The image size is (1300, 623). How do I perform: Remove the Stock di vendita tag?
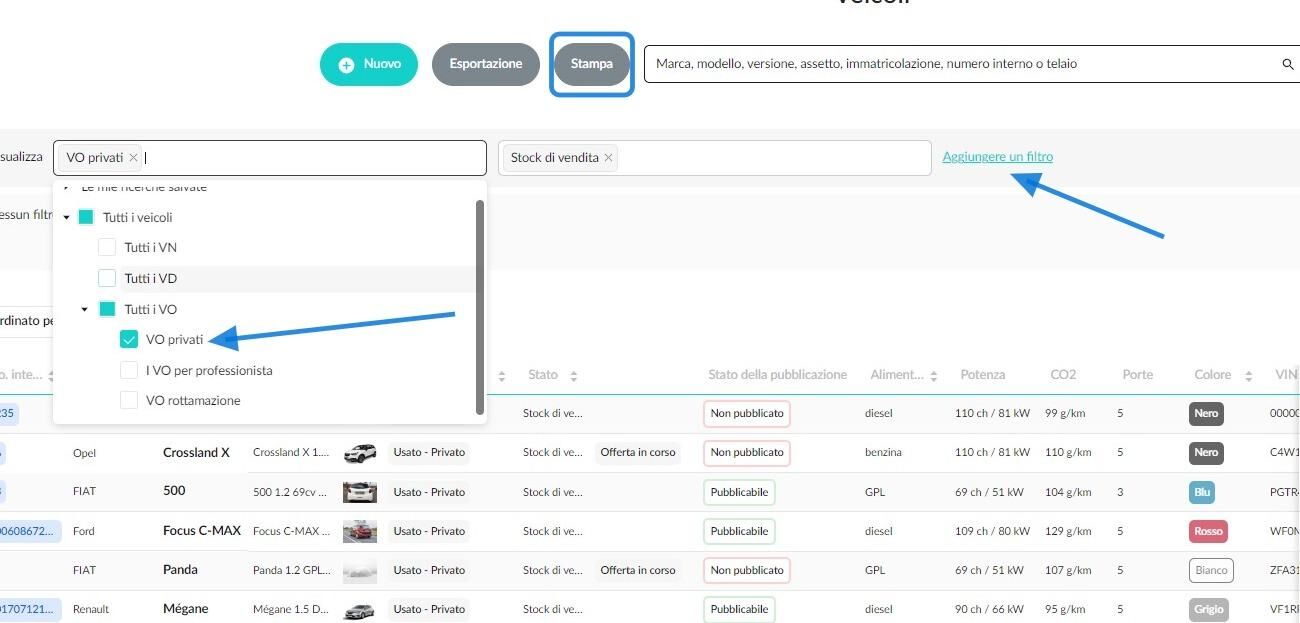[608, 157]
